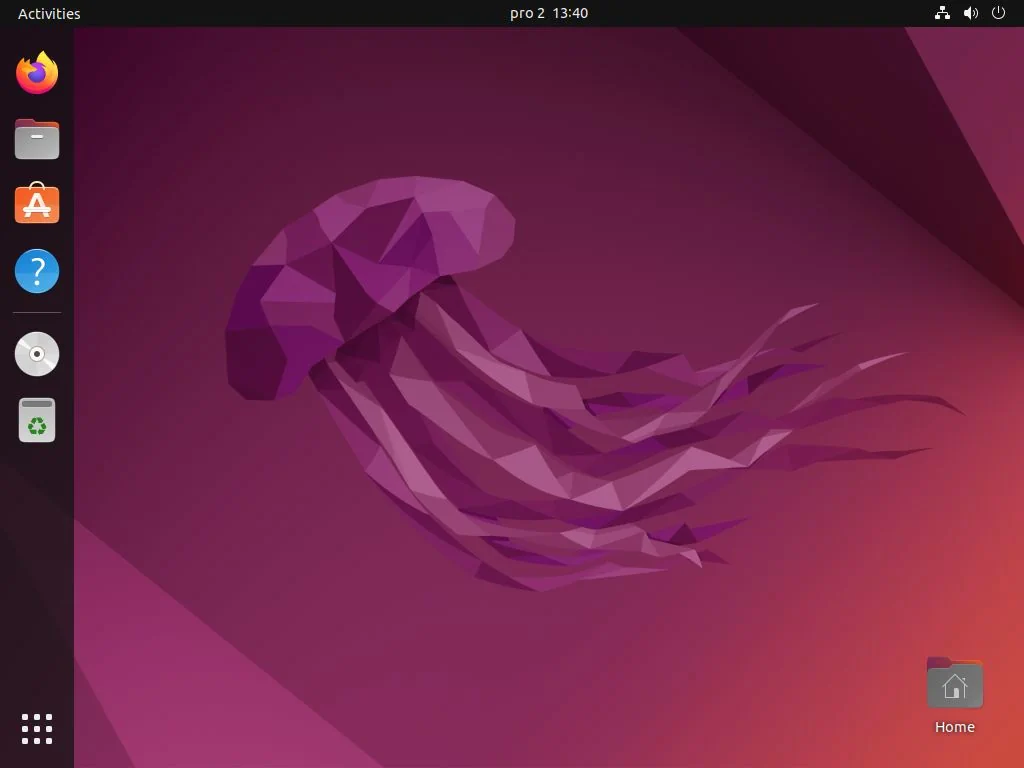
Task: Click the pro 2 workspace indicator
Action: click(523, 13)
